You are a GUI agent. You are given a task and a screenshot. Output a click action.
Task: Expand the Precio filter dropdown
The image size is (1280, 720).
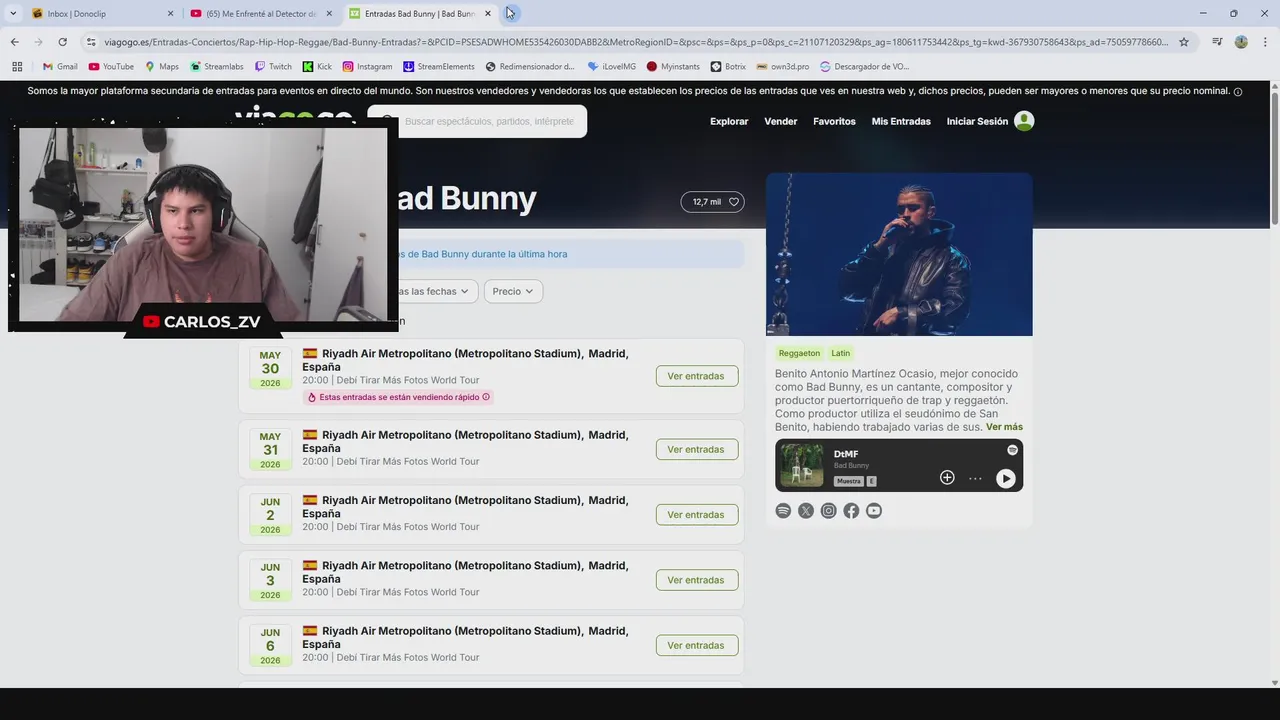click(x=513, y=291)
